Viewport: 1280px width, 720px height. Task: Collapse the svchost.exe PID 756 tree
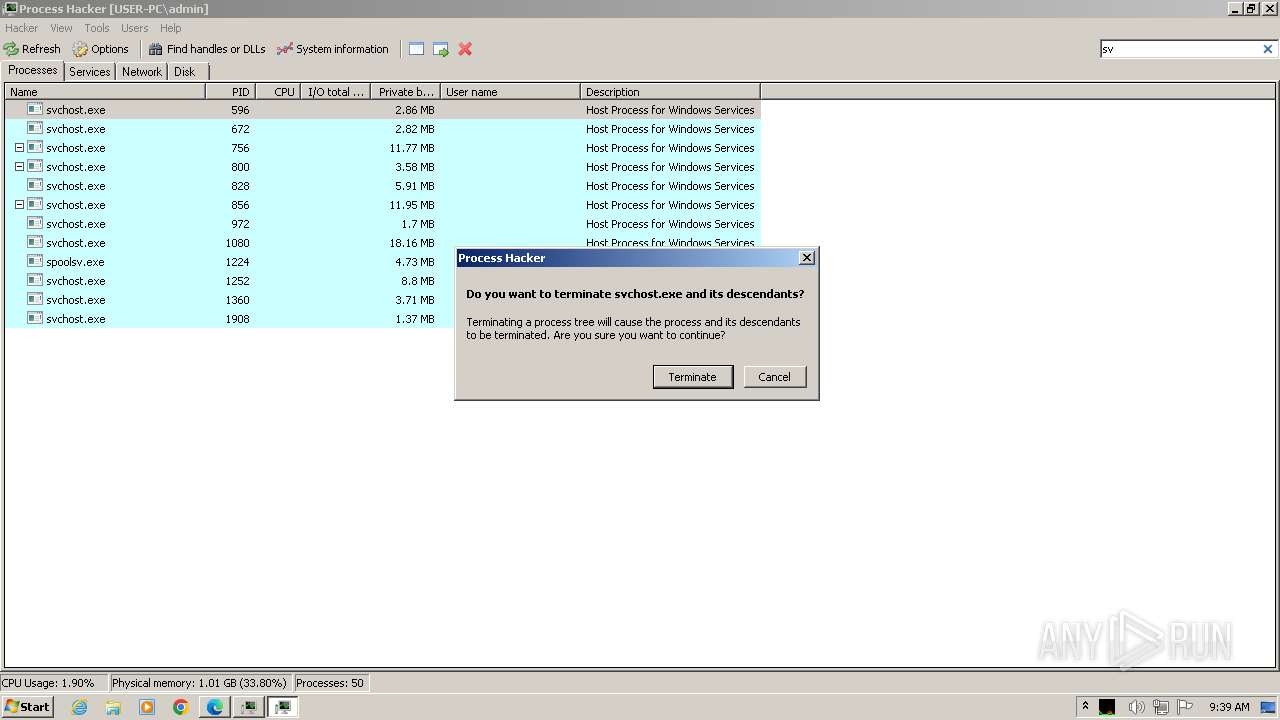[19, 148]
